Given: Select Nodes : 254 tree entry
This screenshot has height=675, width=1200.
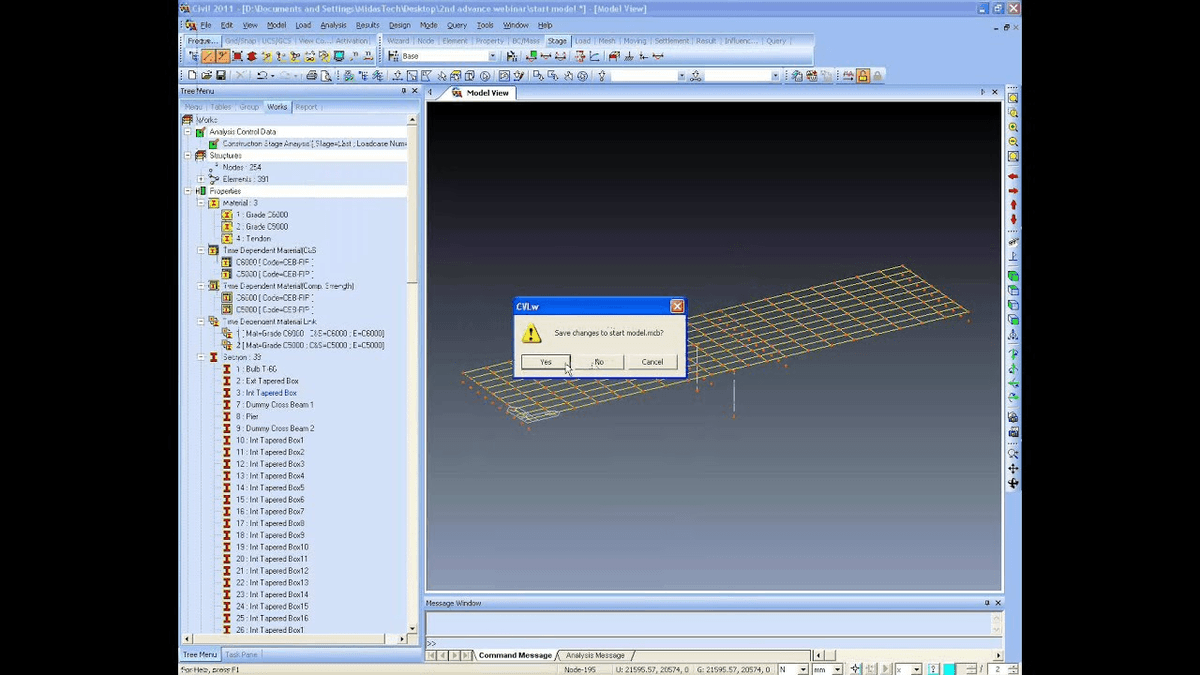Looking at the screenshot, I should click(x=242, y=167).
